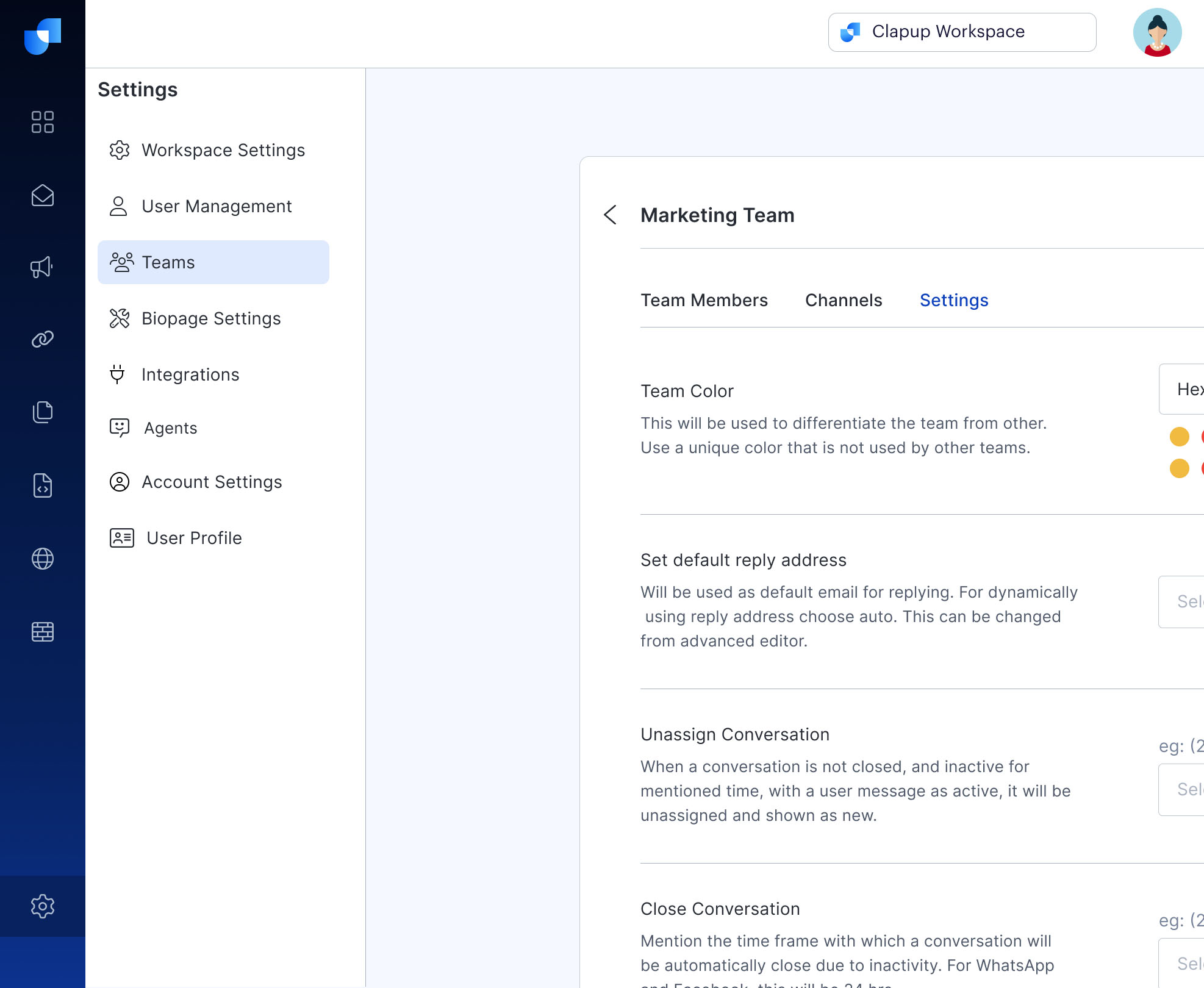This screenshot has width=1204, height=988.
Task: Go back using the arrow beside Marketing Team
Action: point(611,215)
